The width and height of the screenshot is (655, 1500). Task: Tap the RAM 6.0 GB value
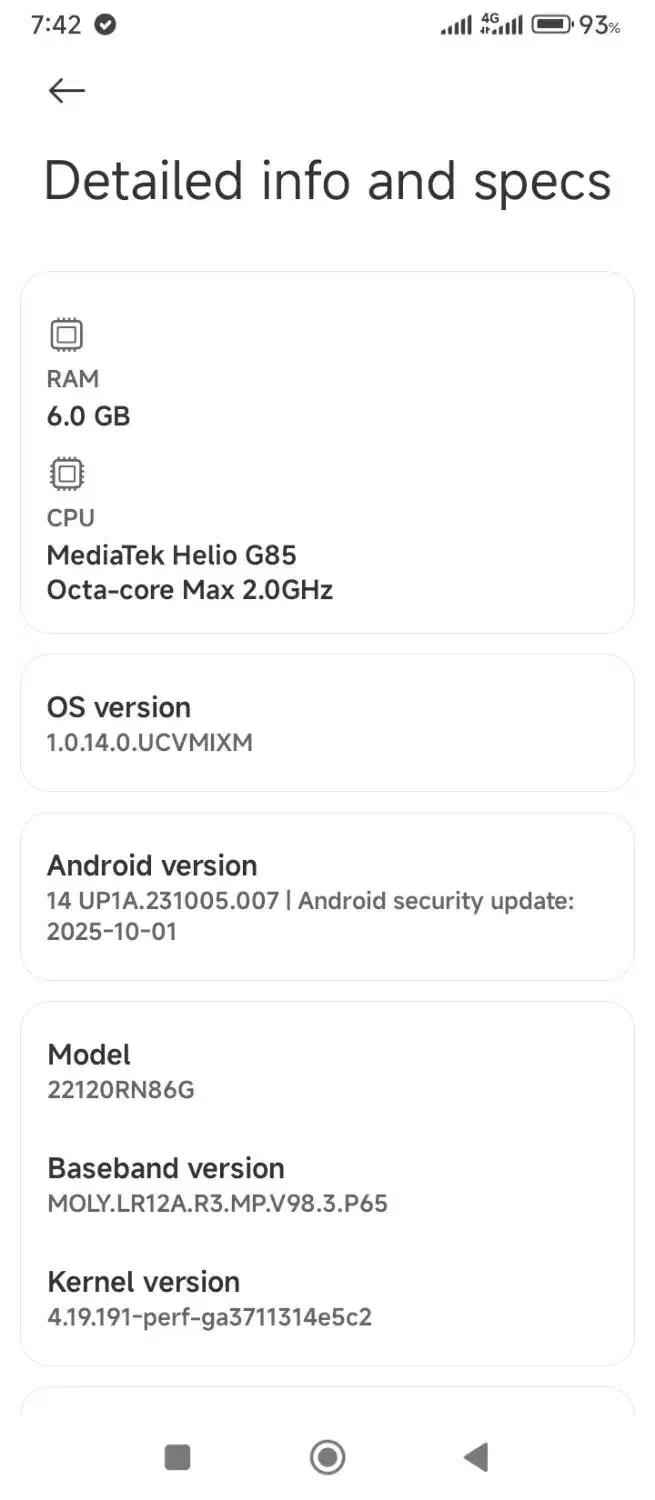89,416
